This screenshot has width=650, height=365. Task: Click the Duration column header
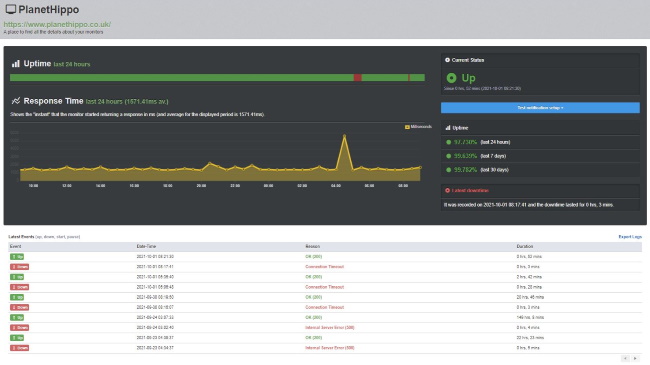coord(525,246)
